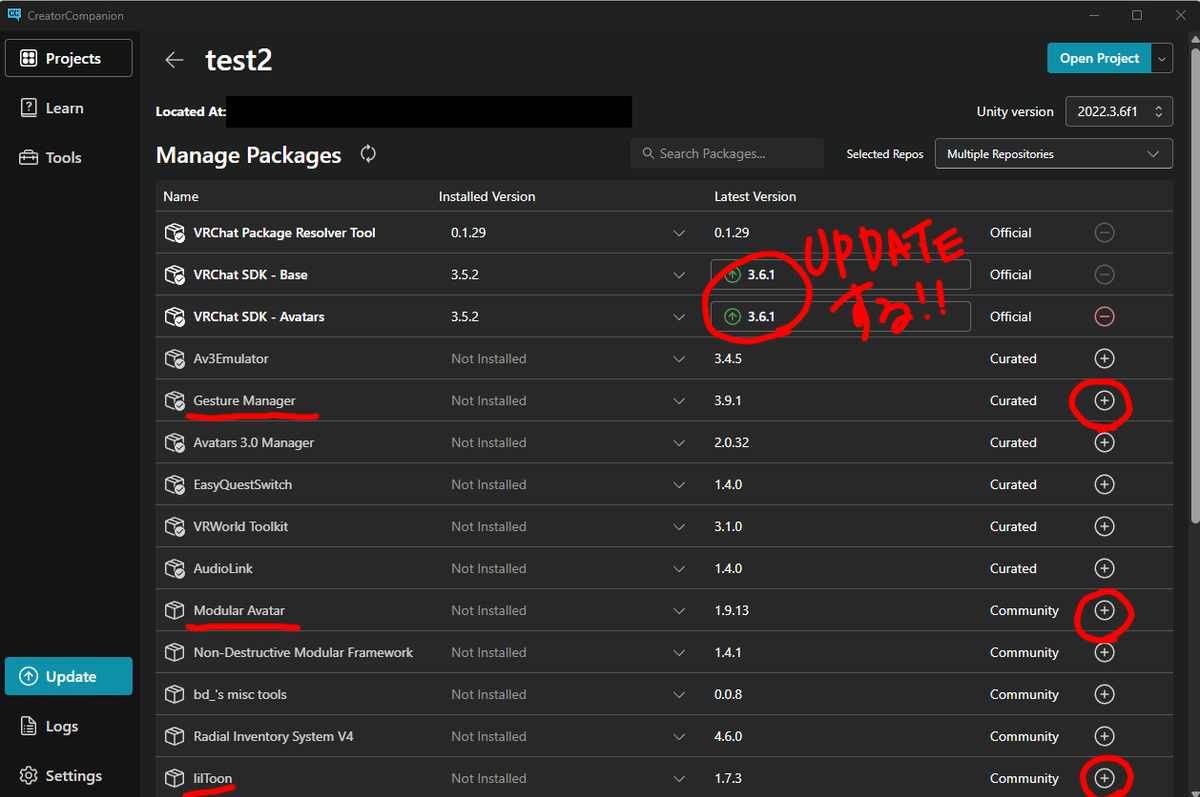Add Radial Inventory System V4 package
Viewport: 1200px width, 797px height.
[x=1104, y=736]
